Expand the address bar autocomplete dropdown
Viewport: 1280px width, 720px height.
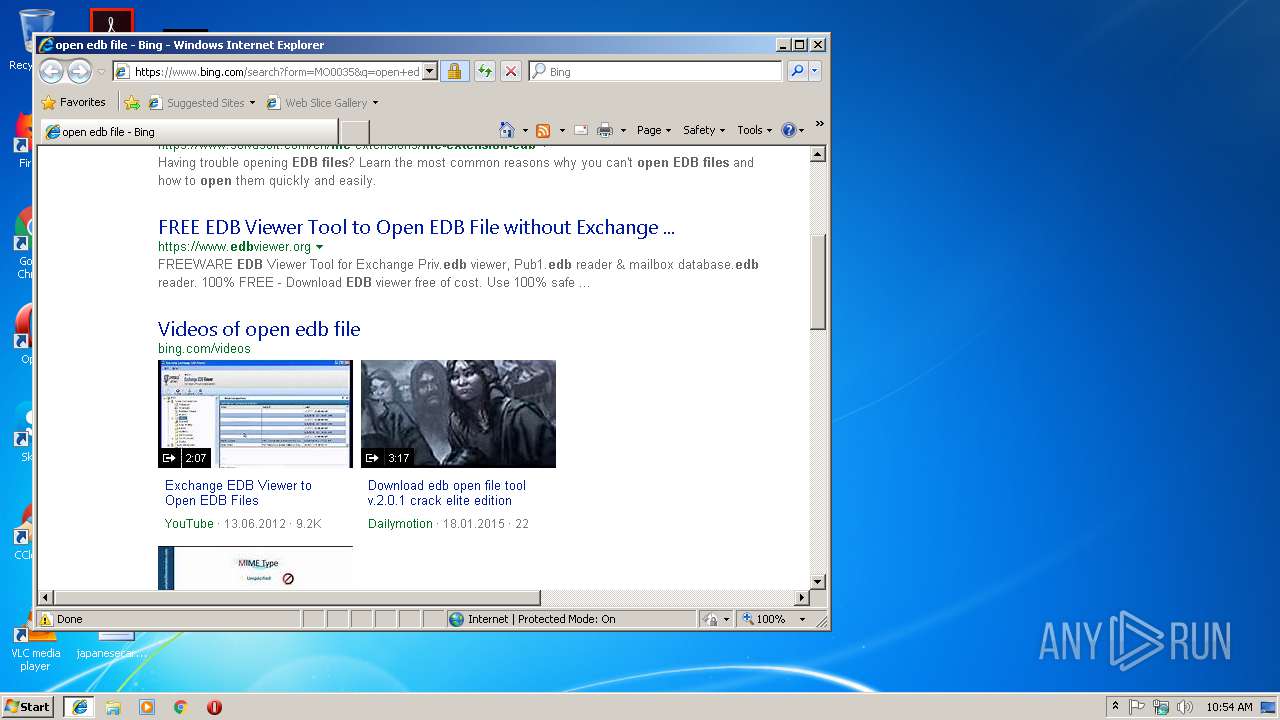coord(430,71)
